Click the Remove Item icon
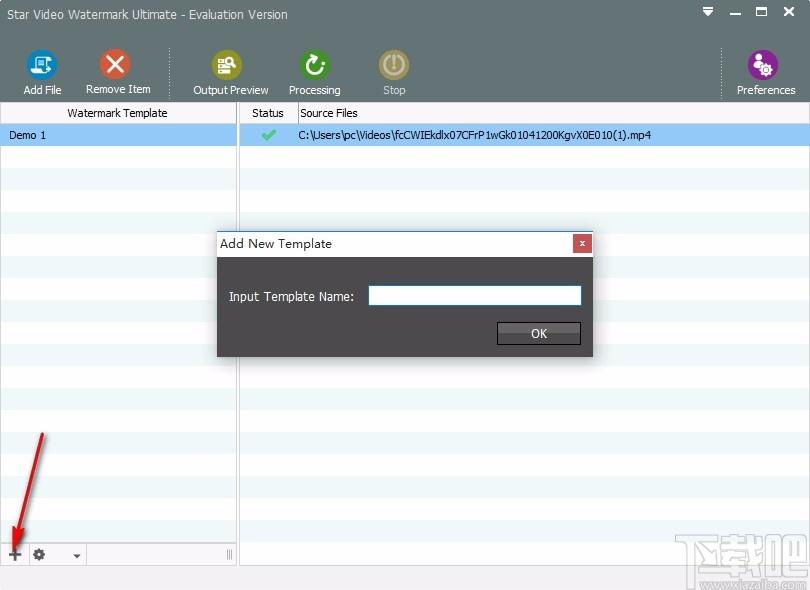 point(115,64)
